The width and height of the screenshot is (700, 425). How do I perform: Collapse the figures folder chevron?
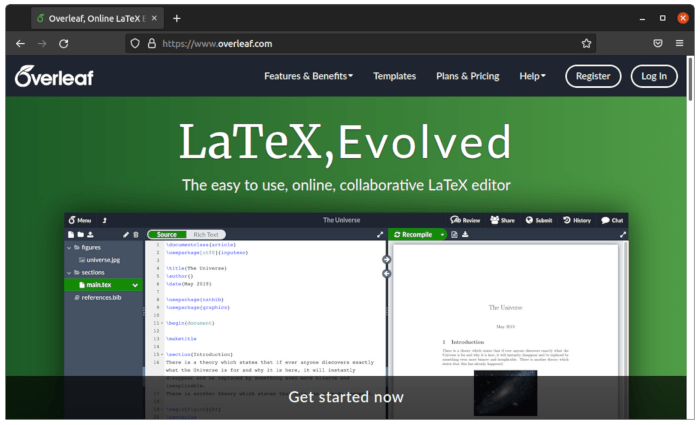coord(69,248)
